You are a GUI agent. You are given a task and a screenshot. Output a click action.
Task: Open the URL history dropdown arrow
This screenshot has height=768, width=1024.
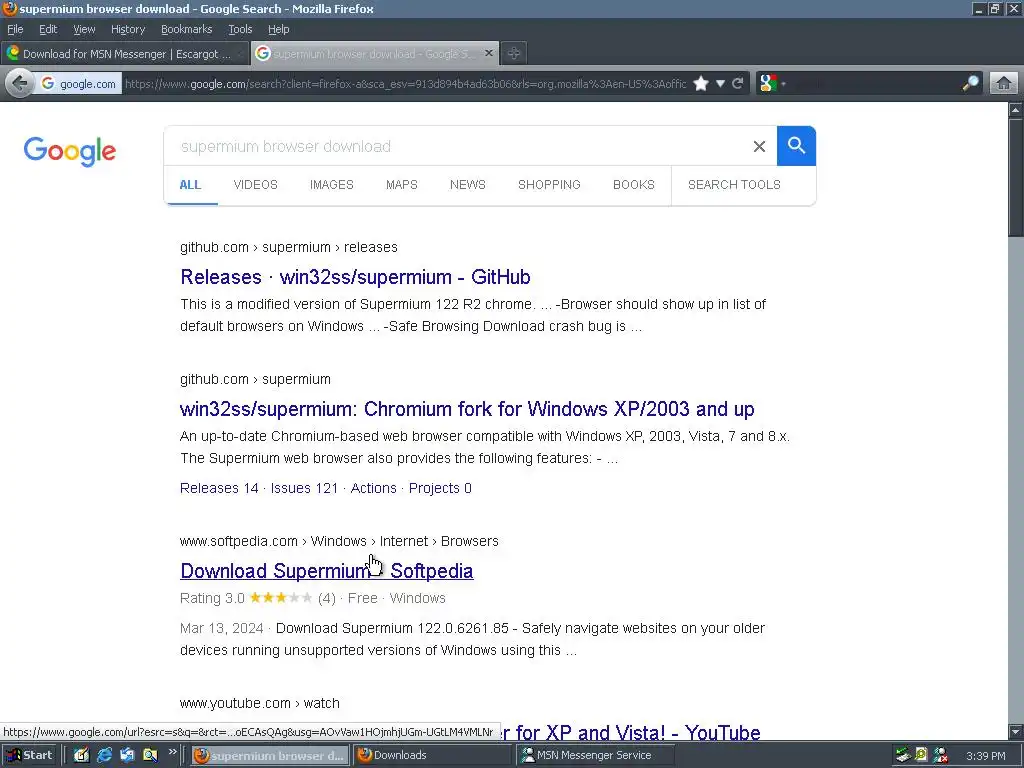(720, 84)
